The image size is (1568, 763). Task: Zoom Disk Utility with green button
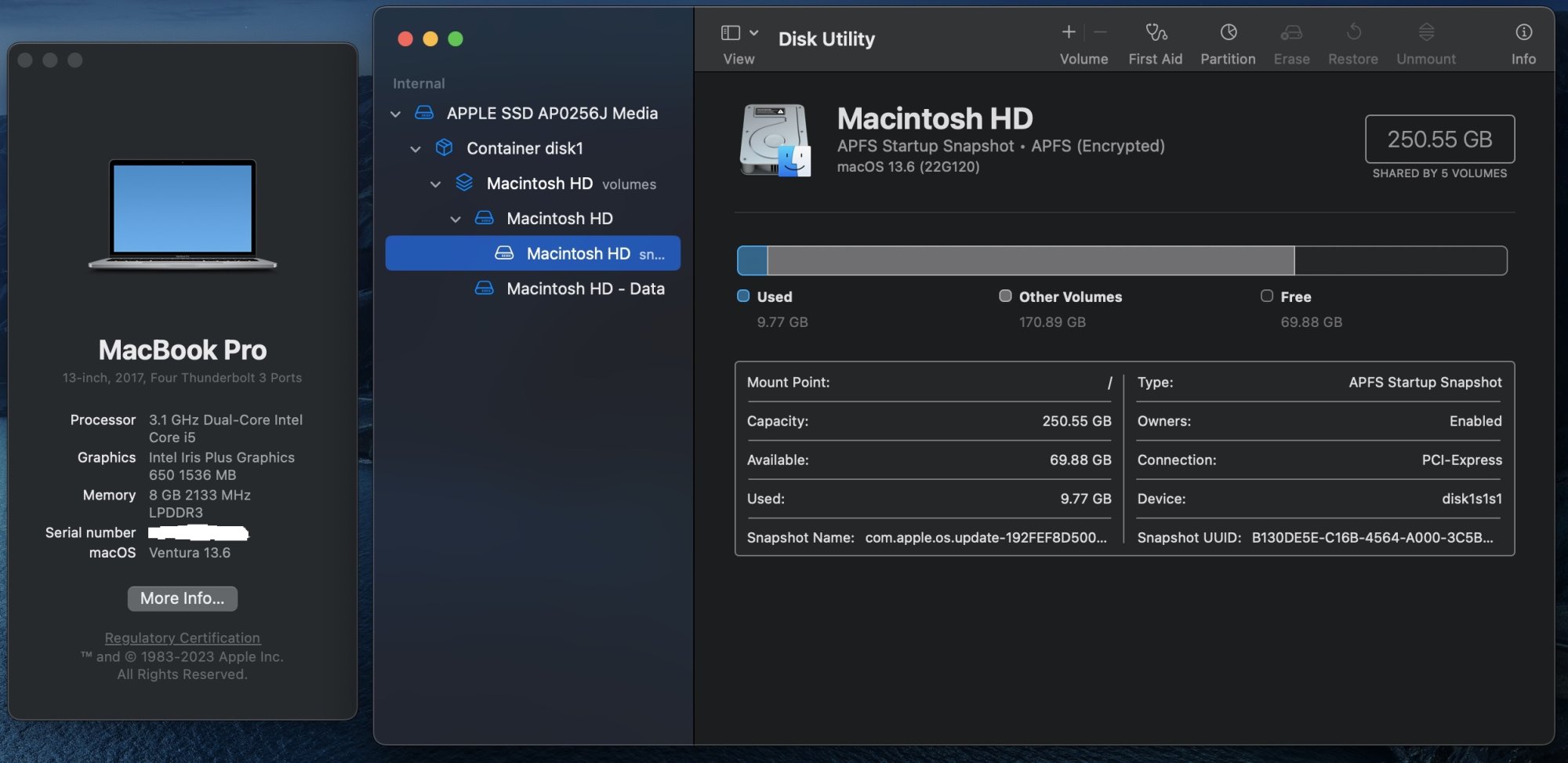[456, 38]
